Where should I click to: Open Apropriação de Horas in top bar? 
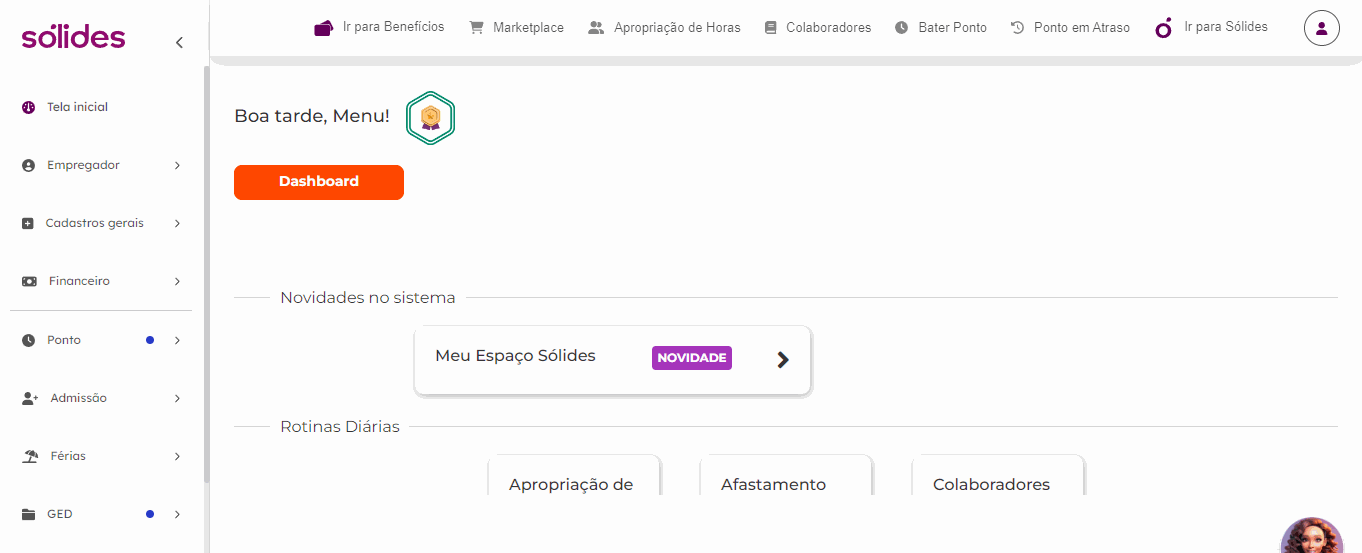[x=677, y=28]
